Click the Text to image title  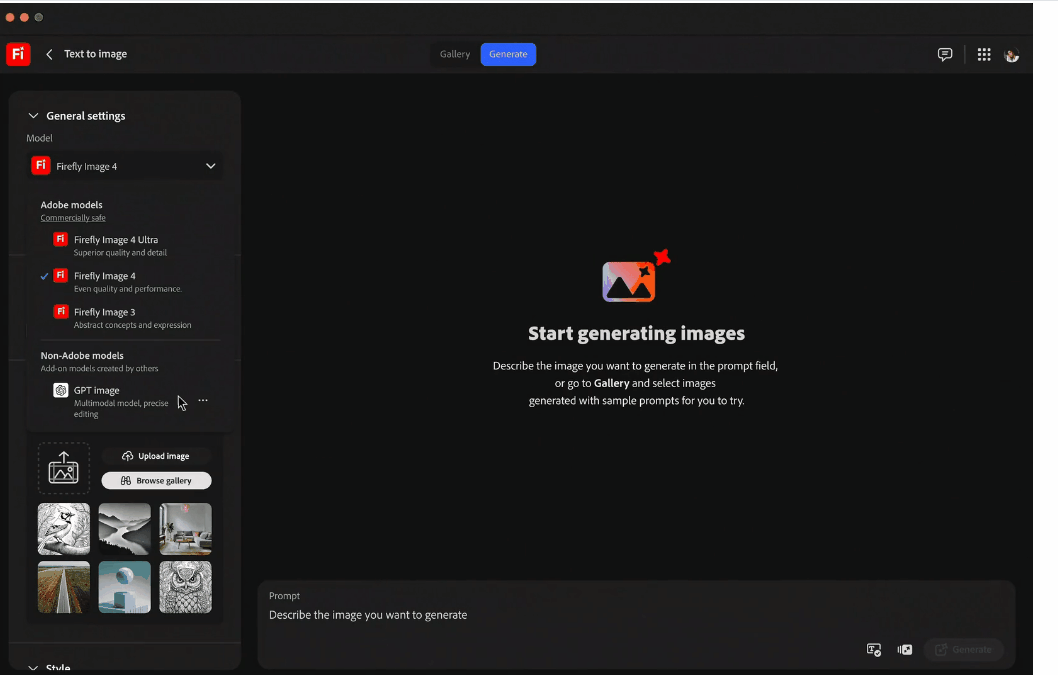coord(96,54)
